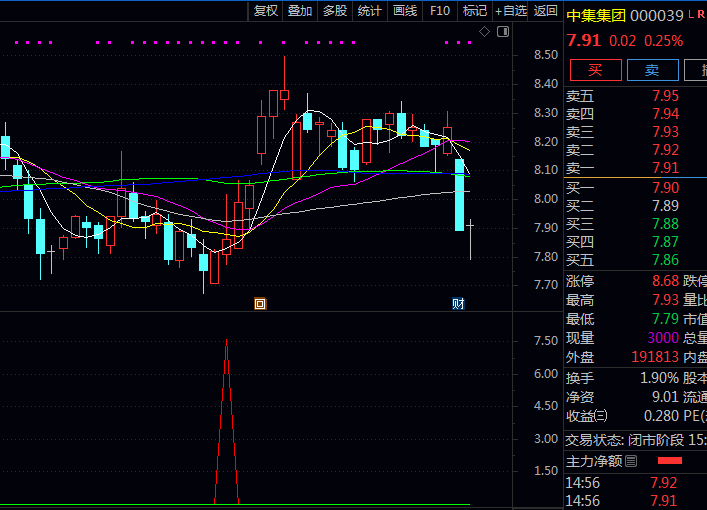Select the 多股 multi-stock view
707x510 pixels.
coord(334,11)
